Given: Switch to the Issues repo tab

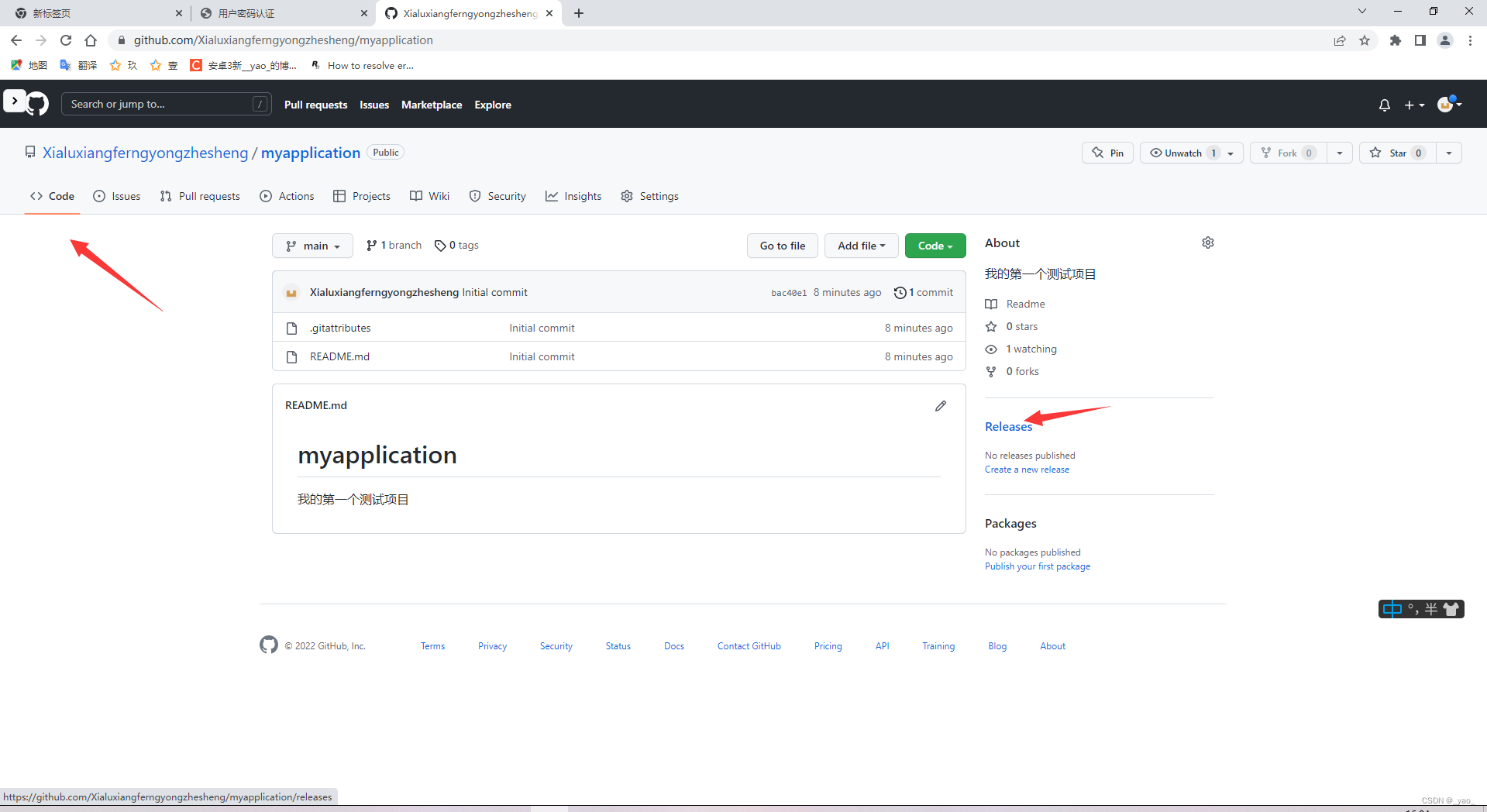Looking at the screenshot, I should pyautogui.click(x=117, y=196).
